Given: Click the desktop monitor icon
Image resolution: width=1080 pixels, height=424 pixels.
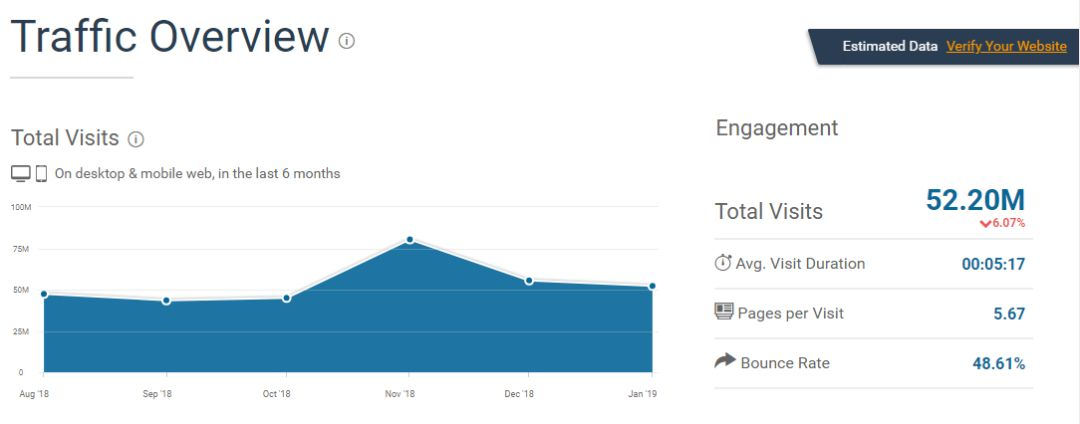Looking at the screenshot, I should (21, 173).
